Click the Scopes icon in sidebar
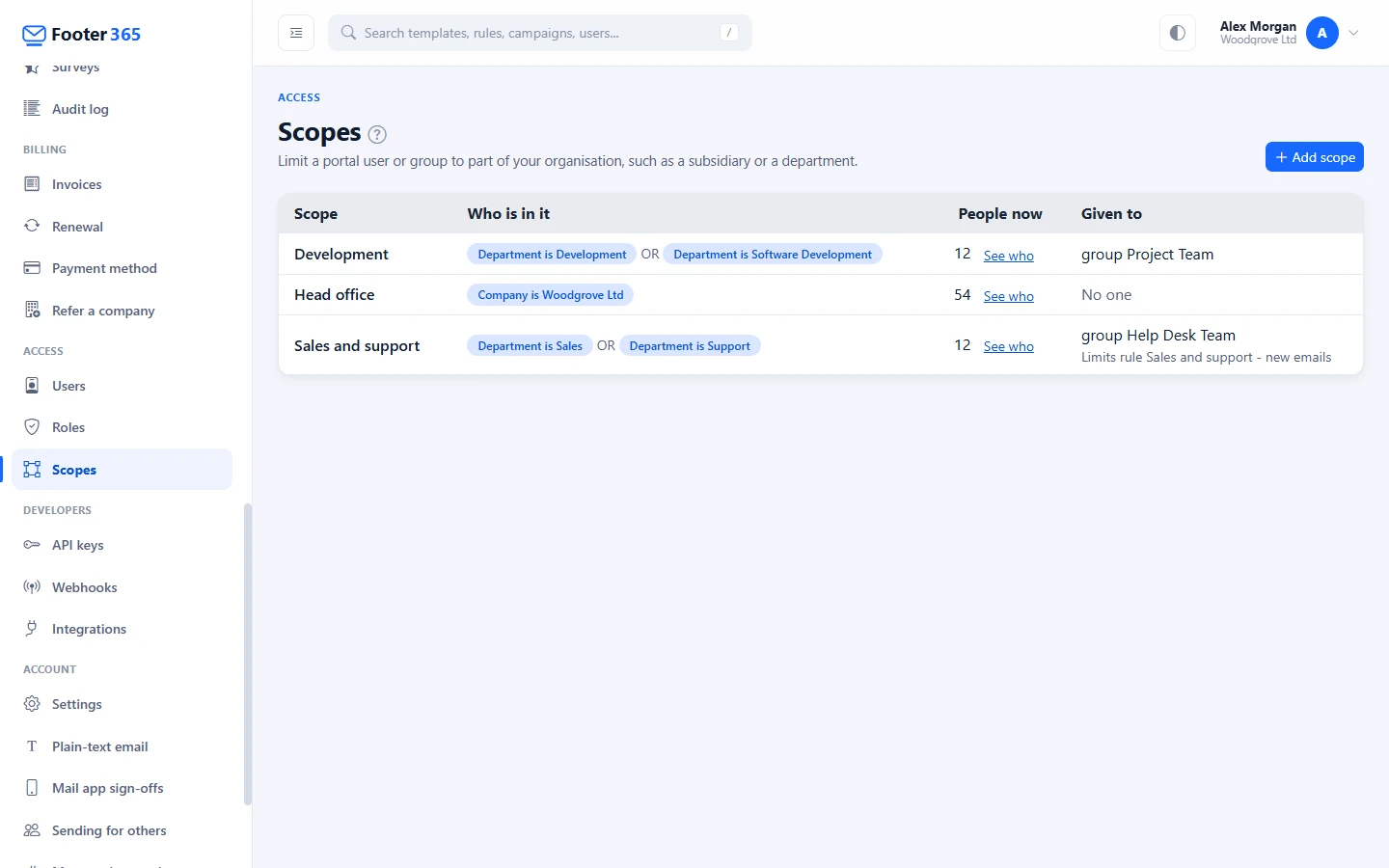 click(32, 469)
